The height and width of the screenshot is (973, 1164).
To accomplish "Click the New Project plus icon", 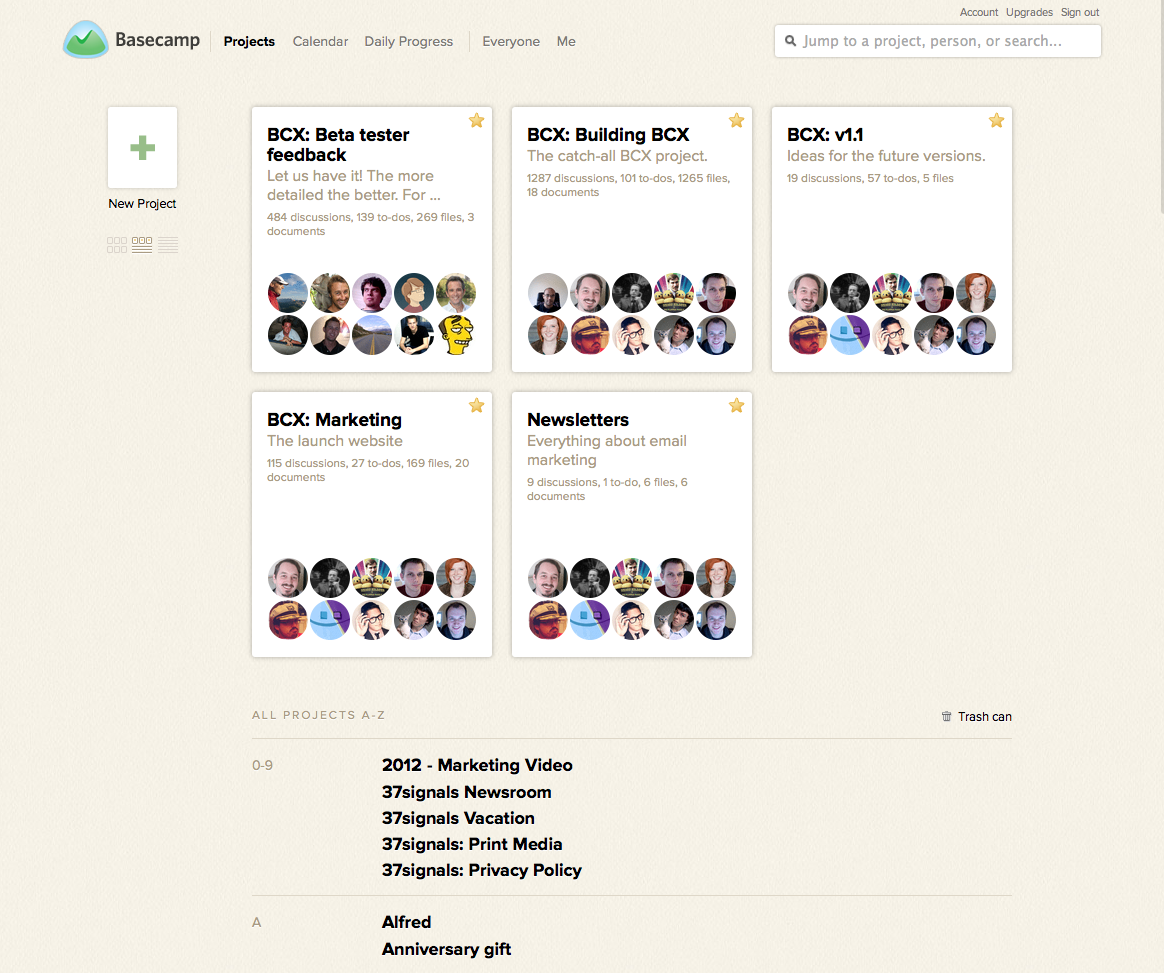I will [x=142, y=147].
